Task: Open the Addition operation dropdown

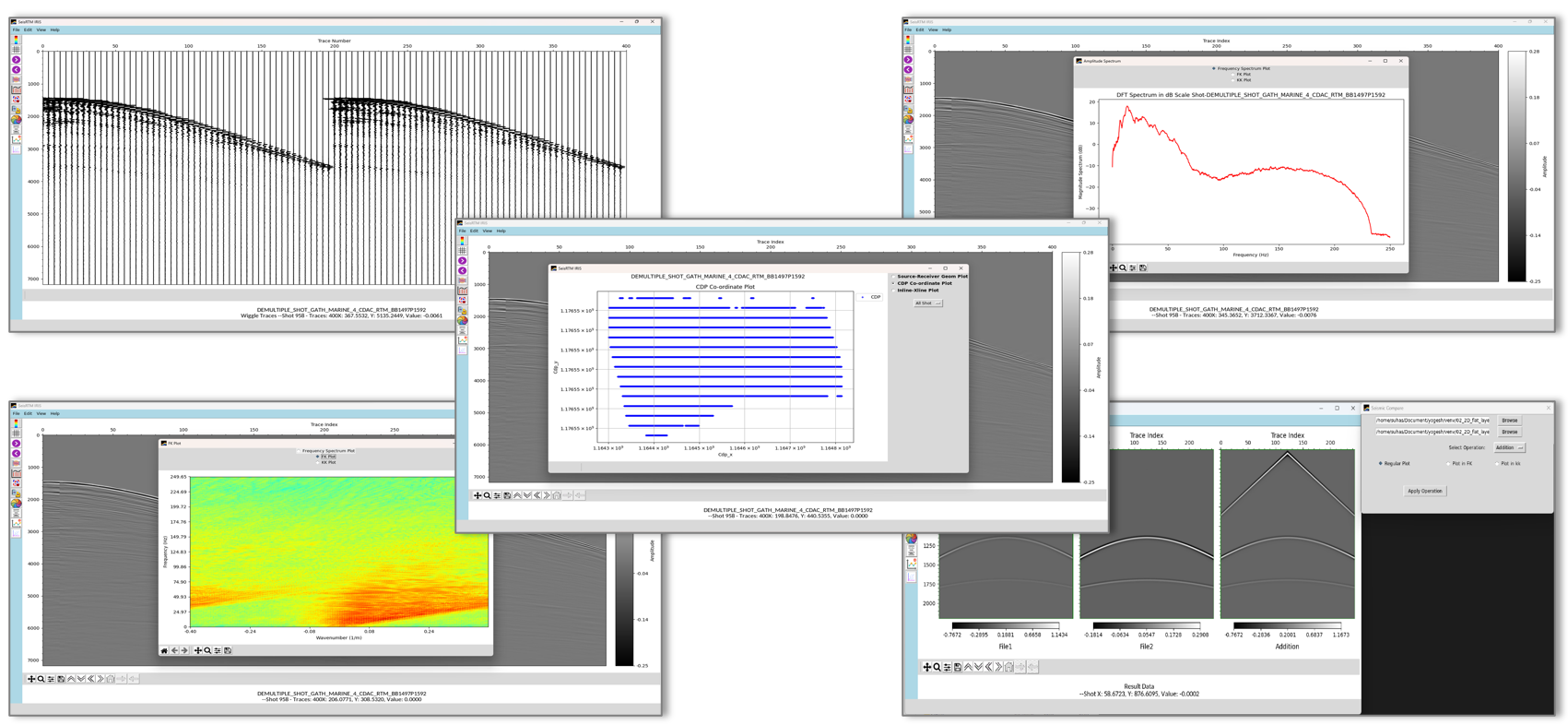Action: pos(1509,447)
